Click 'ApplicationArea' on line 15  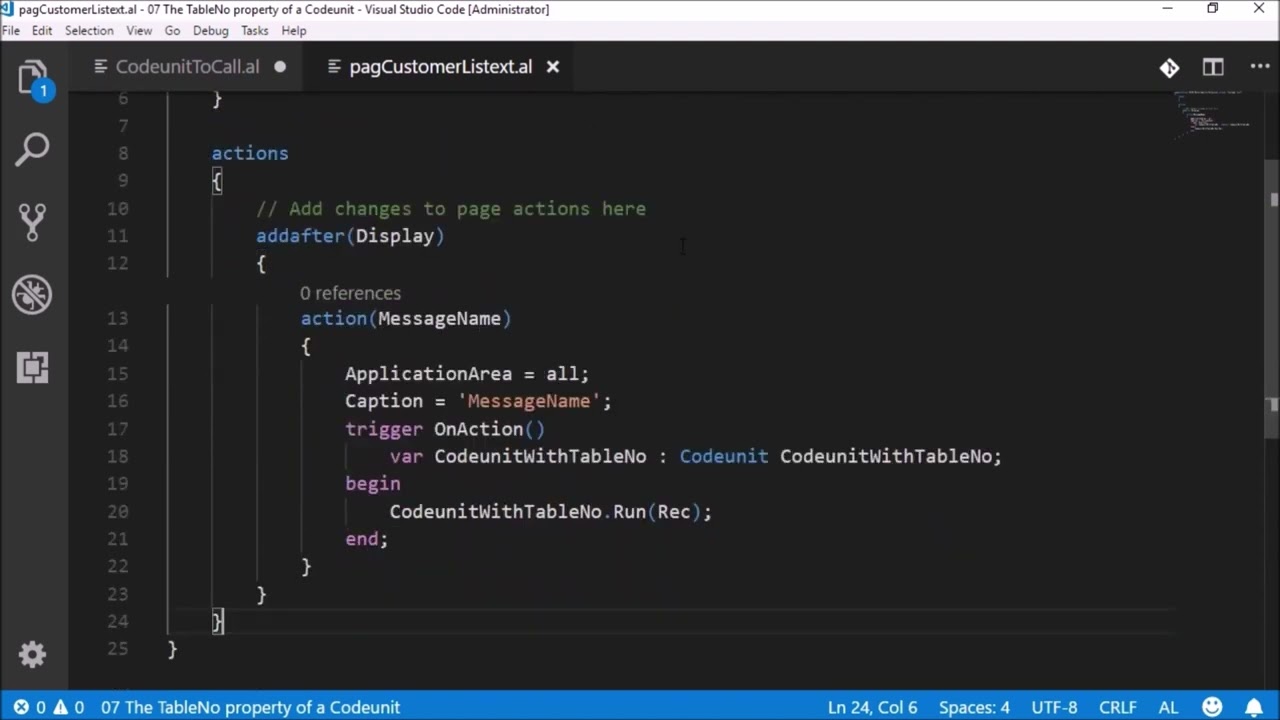428,373
